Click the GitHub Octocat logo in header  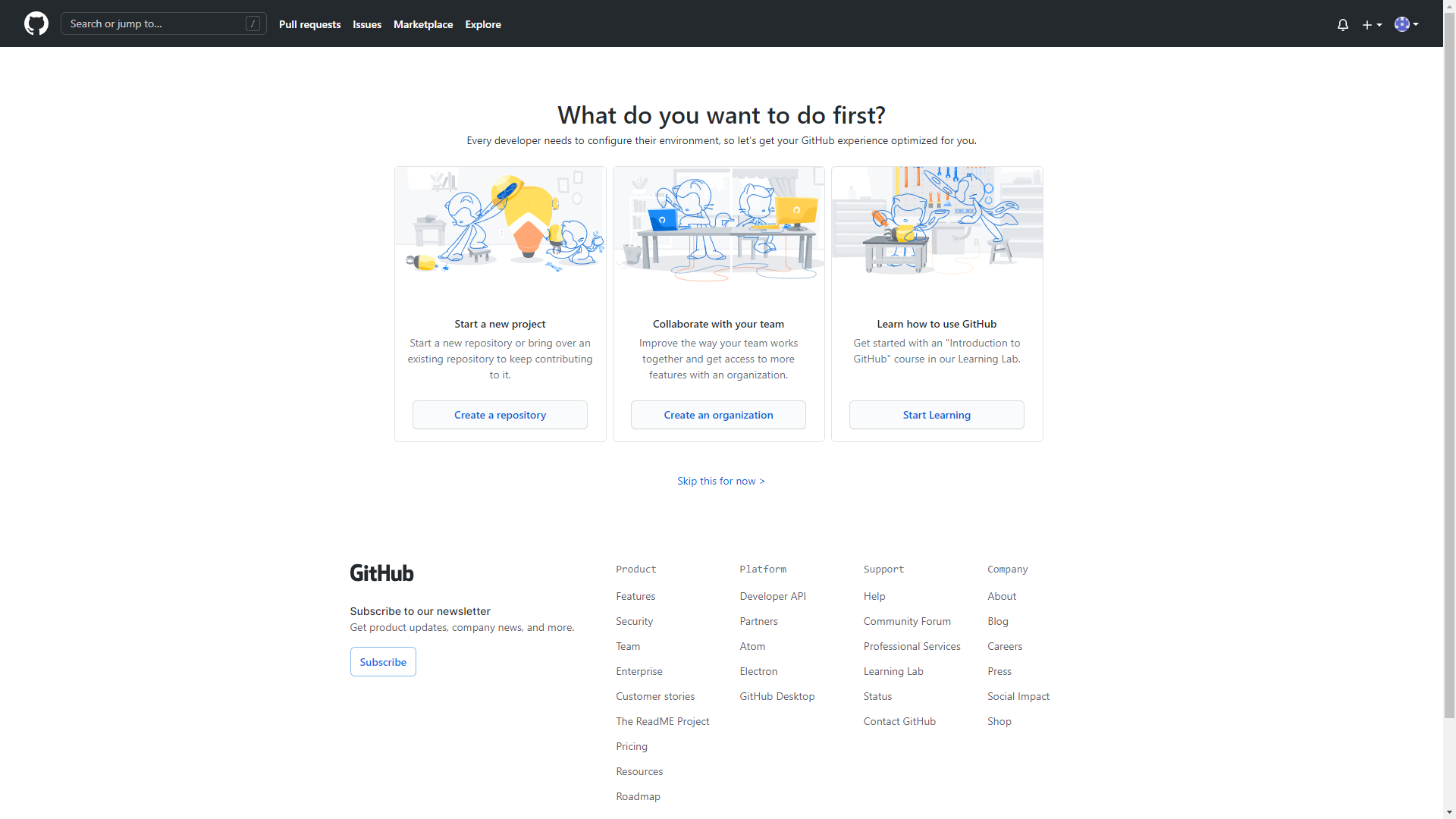36,24
